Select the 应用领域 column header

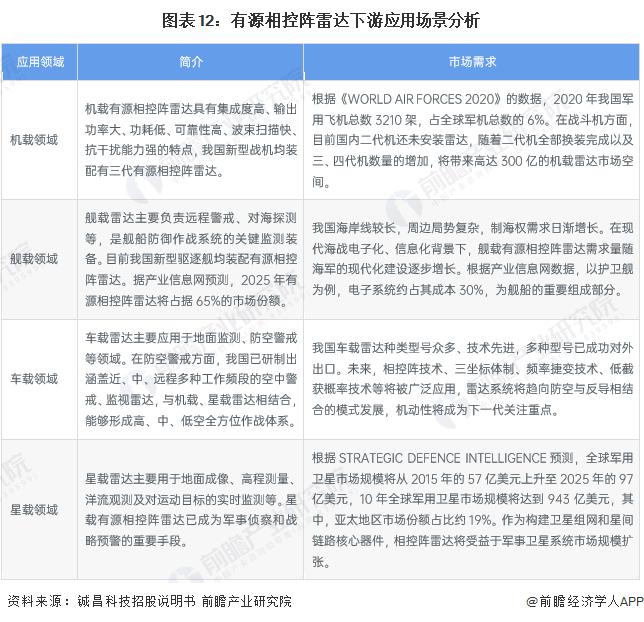click(40, 62)
